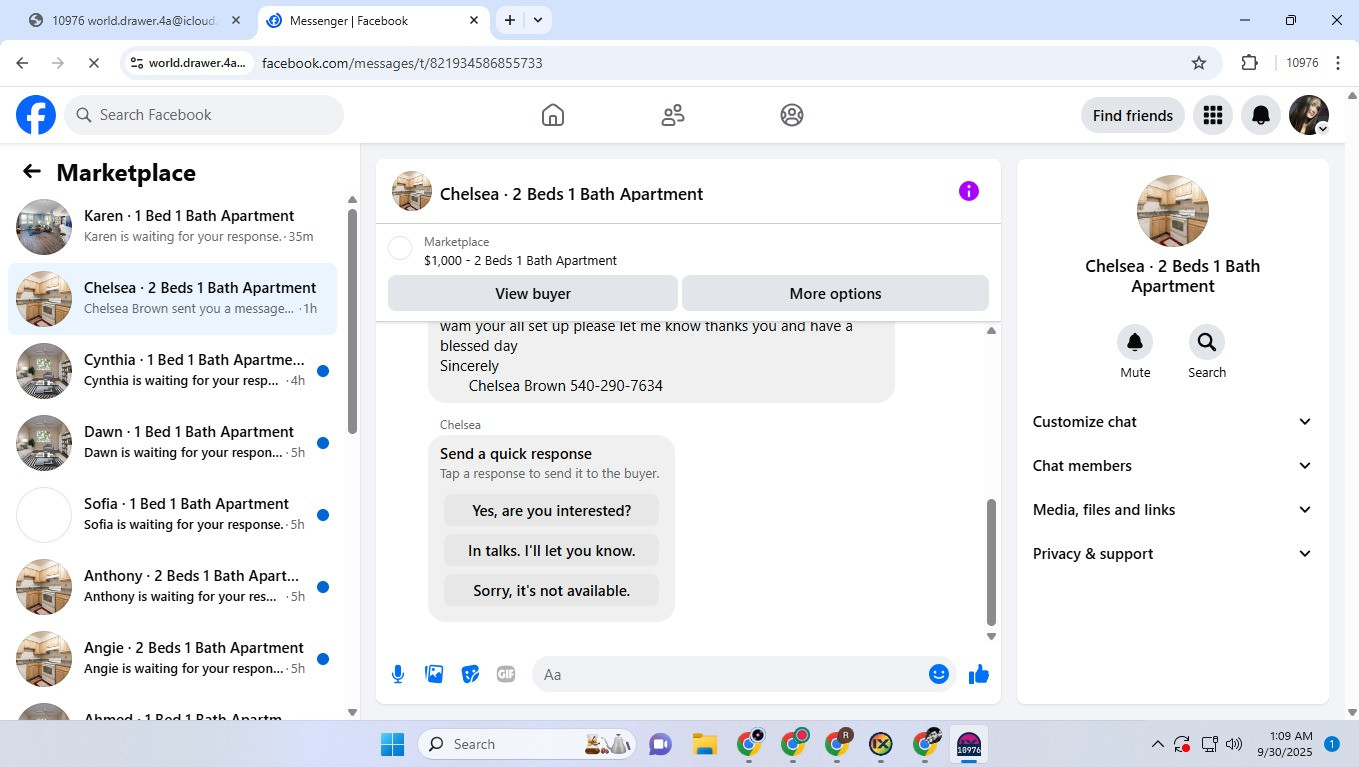This screenshot has width=1359, height=767.
Task: Open Dawn's 1 Bed 1 Bath conversation
Action: pyautogui.click(x=172, y=443)
